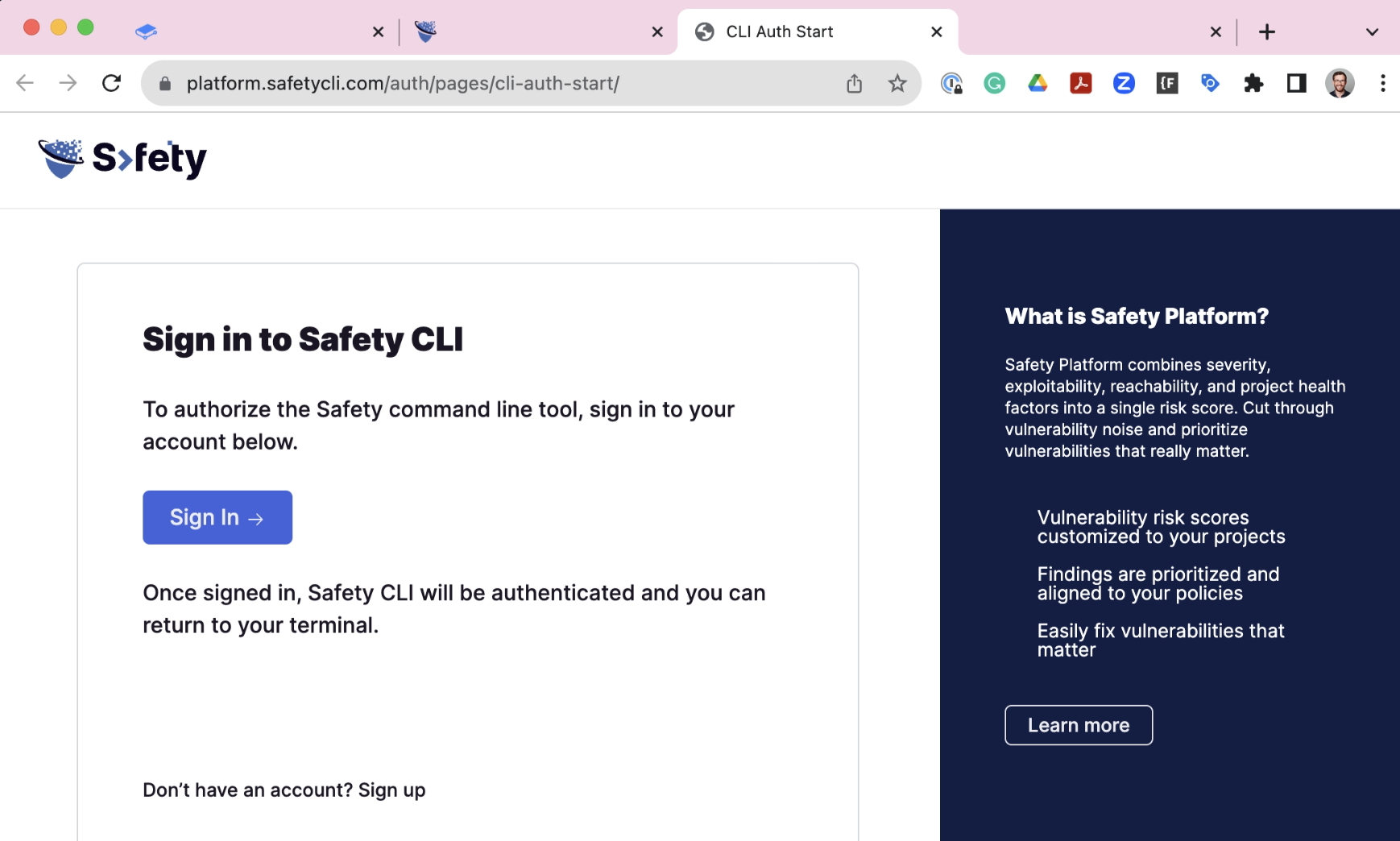Toggle the browser side panel icon

click(x=1296, y=83)
